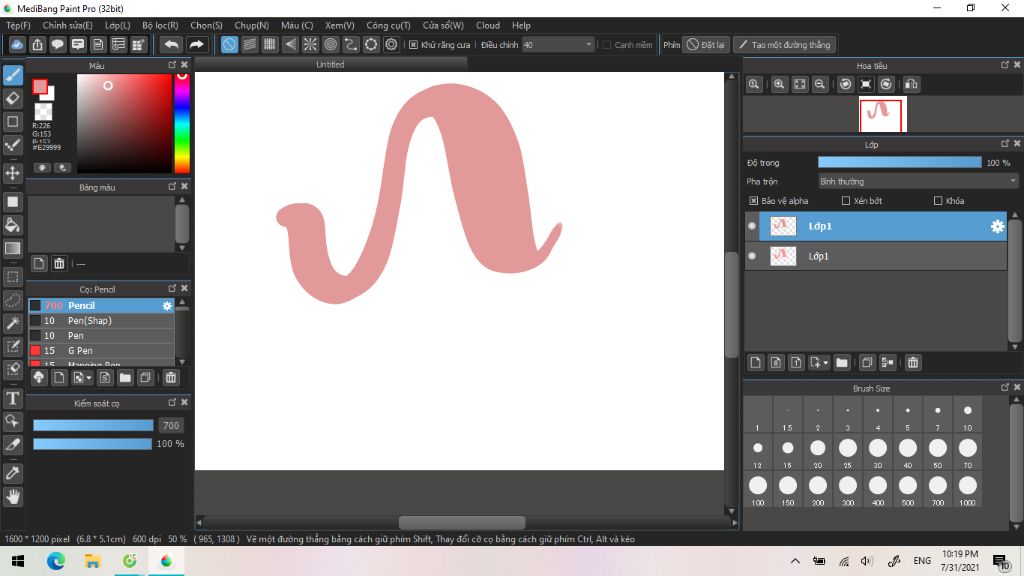Click the horizontal canvas scrollbar
1024x576 pixels.
point(462,522)
